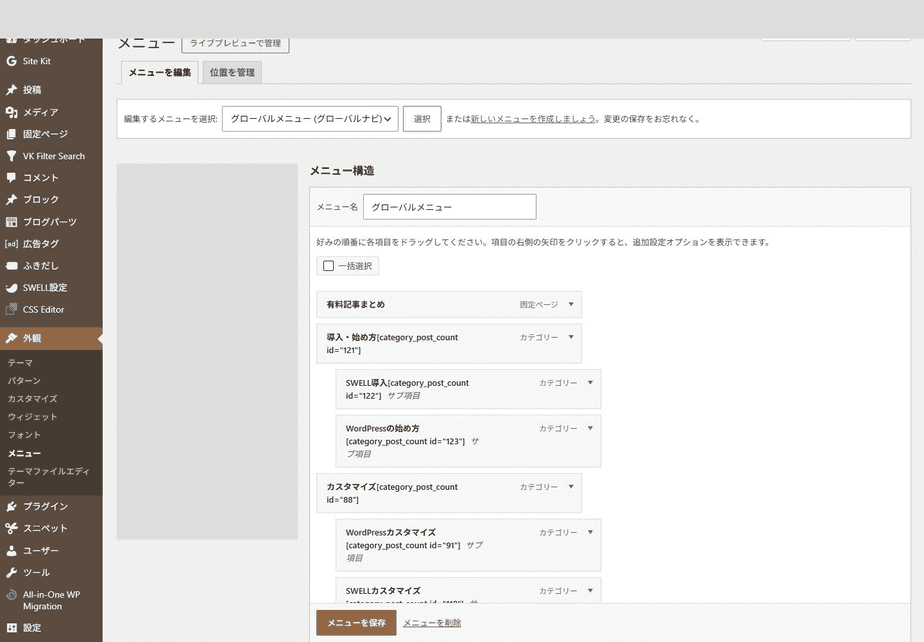Expand the 有料記事まとめ menu item
Viewport: 924px width, 642px height.
(x=571, y=304)
